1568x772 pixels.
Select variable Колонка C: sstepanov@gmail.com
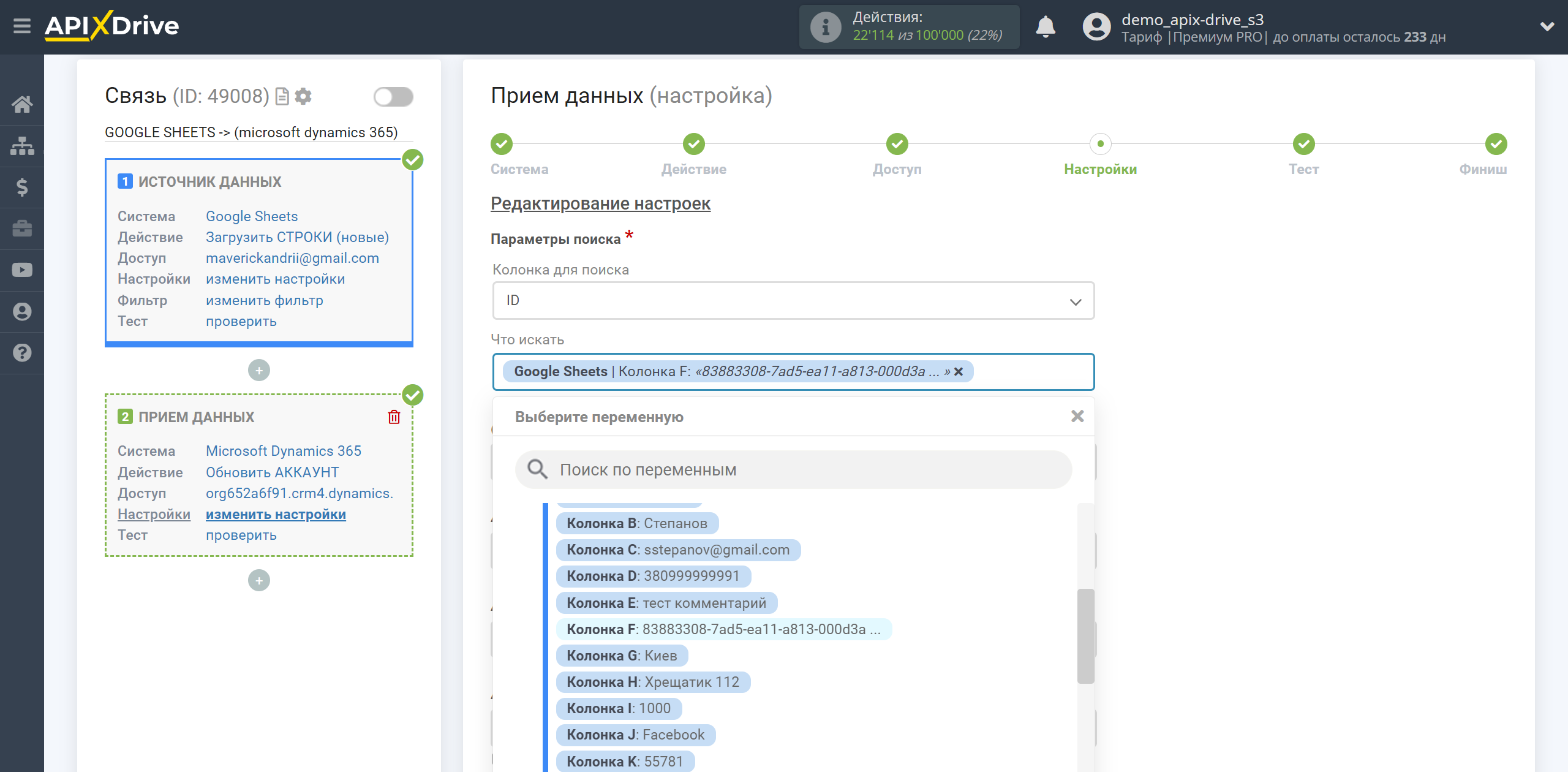(x=678, y=550)
